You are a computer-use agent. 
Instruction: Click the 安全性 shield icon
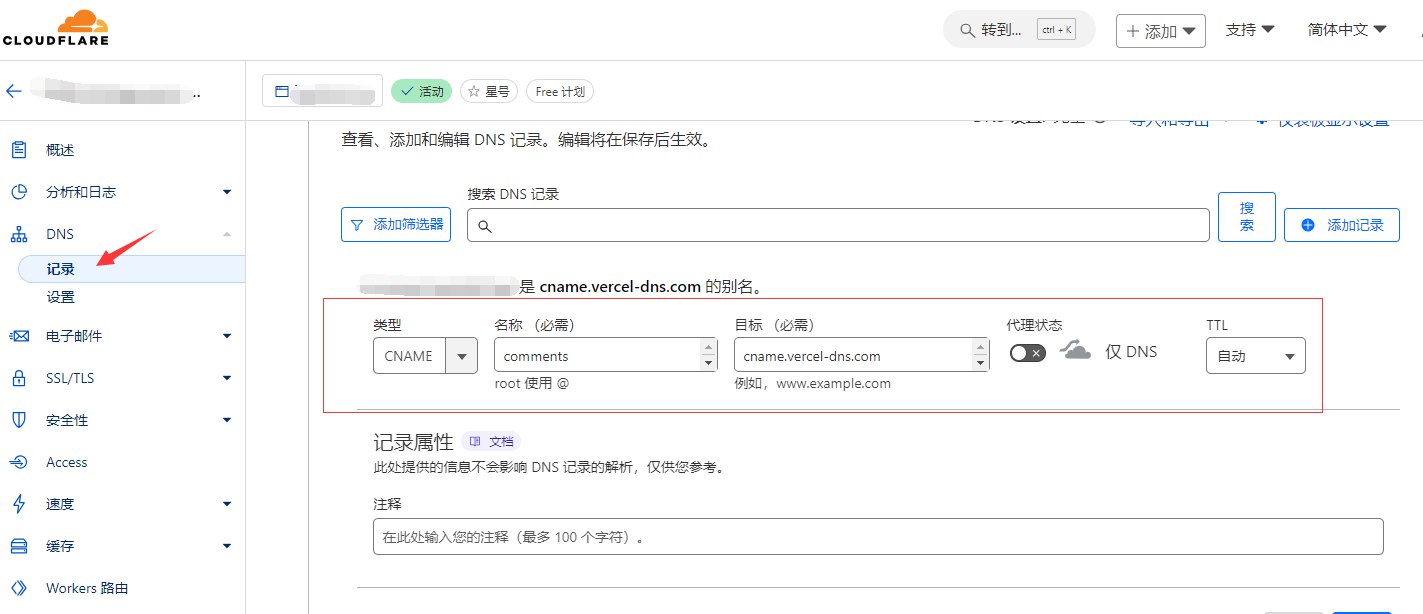click(18, 420)
